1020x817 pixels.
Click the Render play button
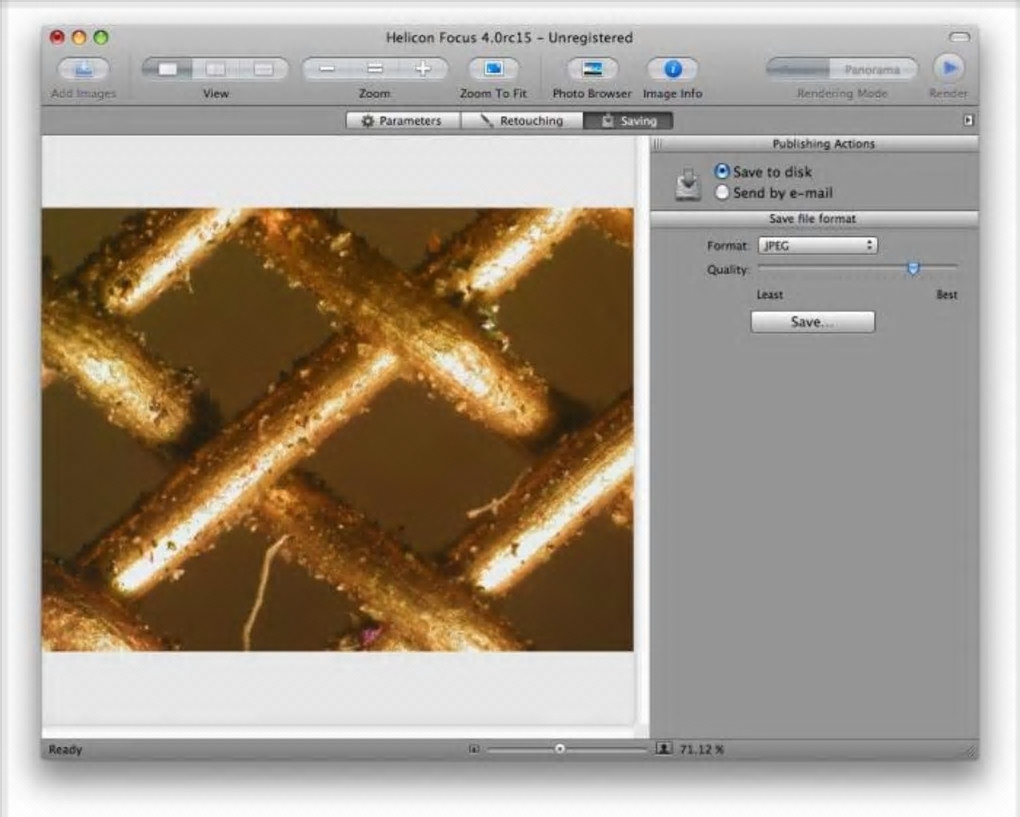click(x=948, y=69)
